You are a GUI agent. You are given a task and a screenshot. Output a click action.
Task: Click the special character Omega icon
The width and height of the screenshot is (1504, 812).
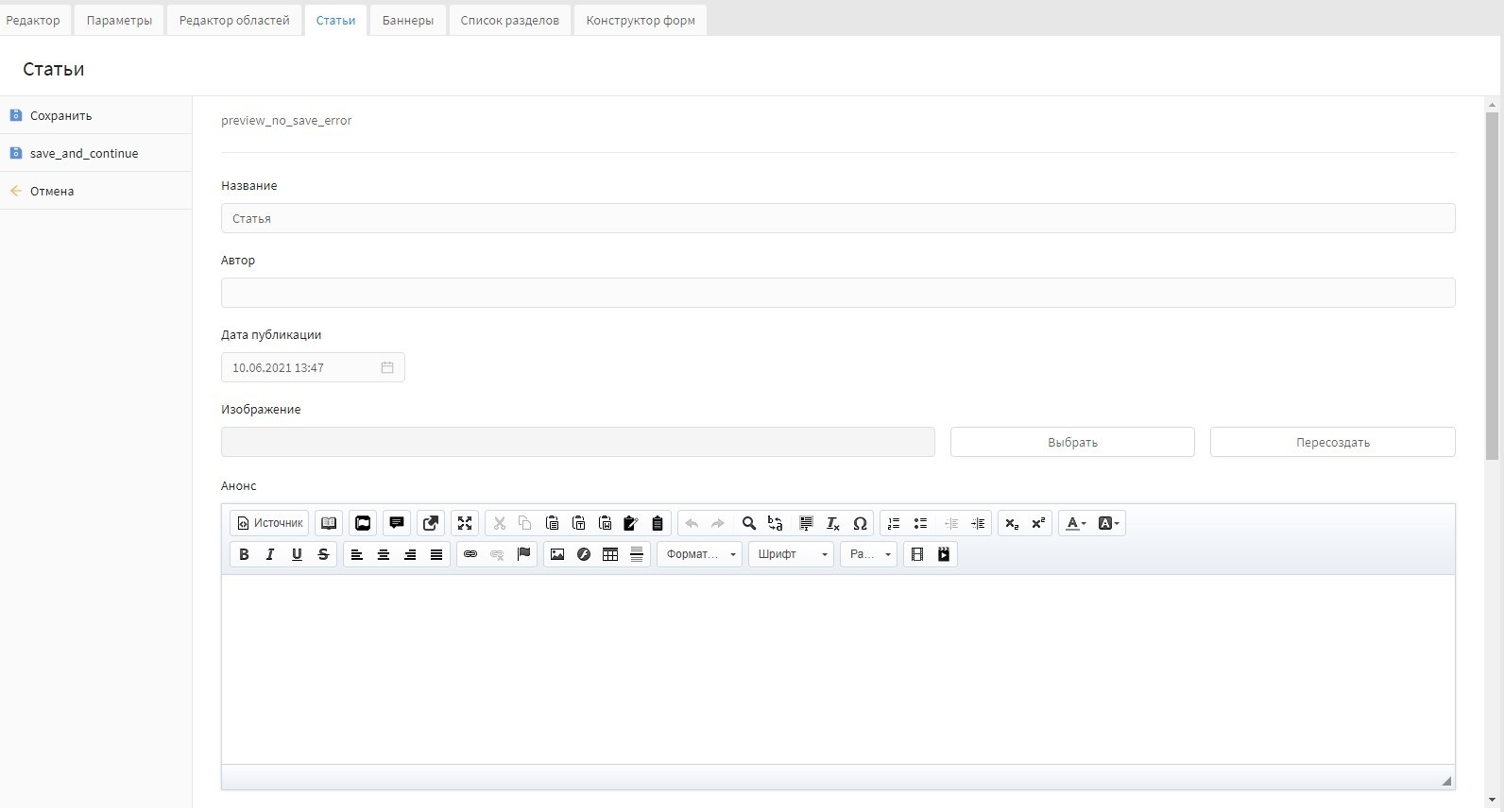pos(860,523)
